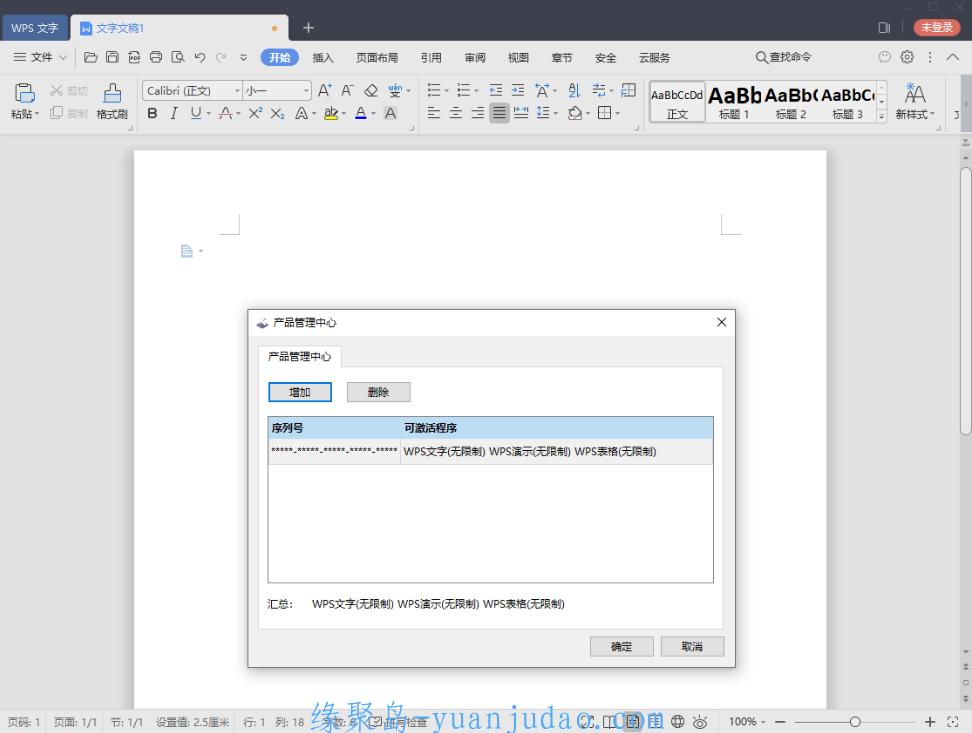Undo the last action
This screenshot has height=733, width=972.
click(x=200, y=57)
